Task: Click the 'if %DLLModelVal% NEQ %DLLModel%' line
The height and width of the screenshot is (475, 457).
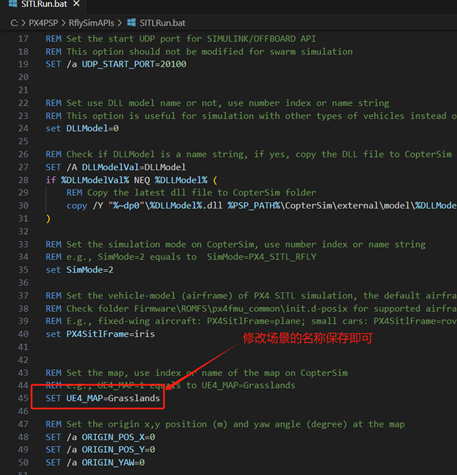Action: (x=131, y=180)
